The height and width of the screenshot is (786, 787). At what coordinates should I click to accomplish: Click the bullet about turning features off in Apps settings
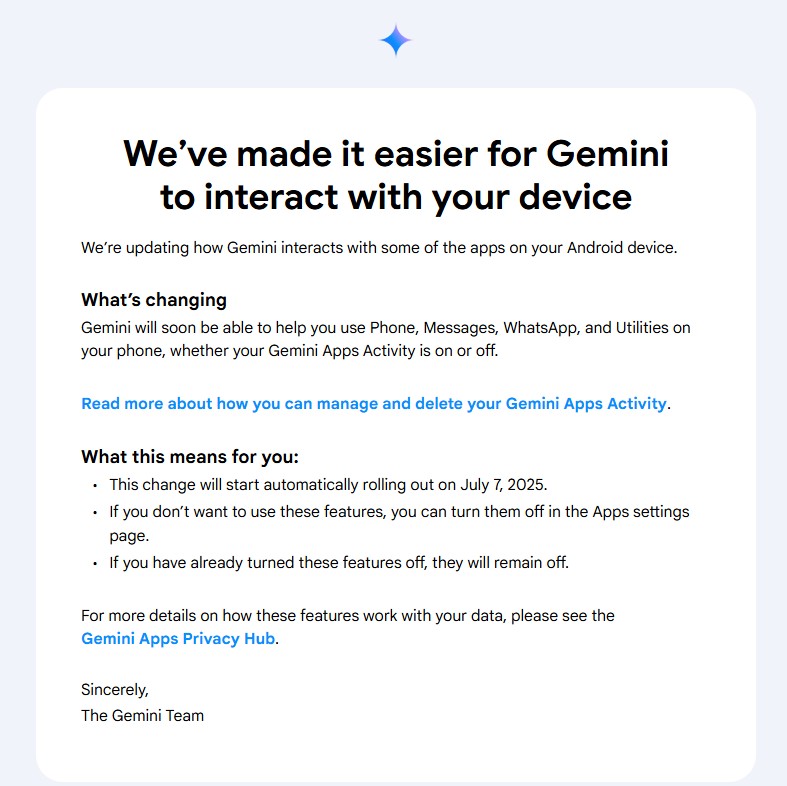400,523
